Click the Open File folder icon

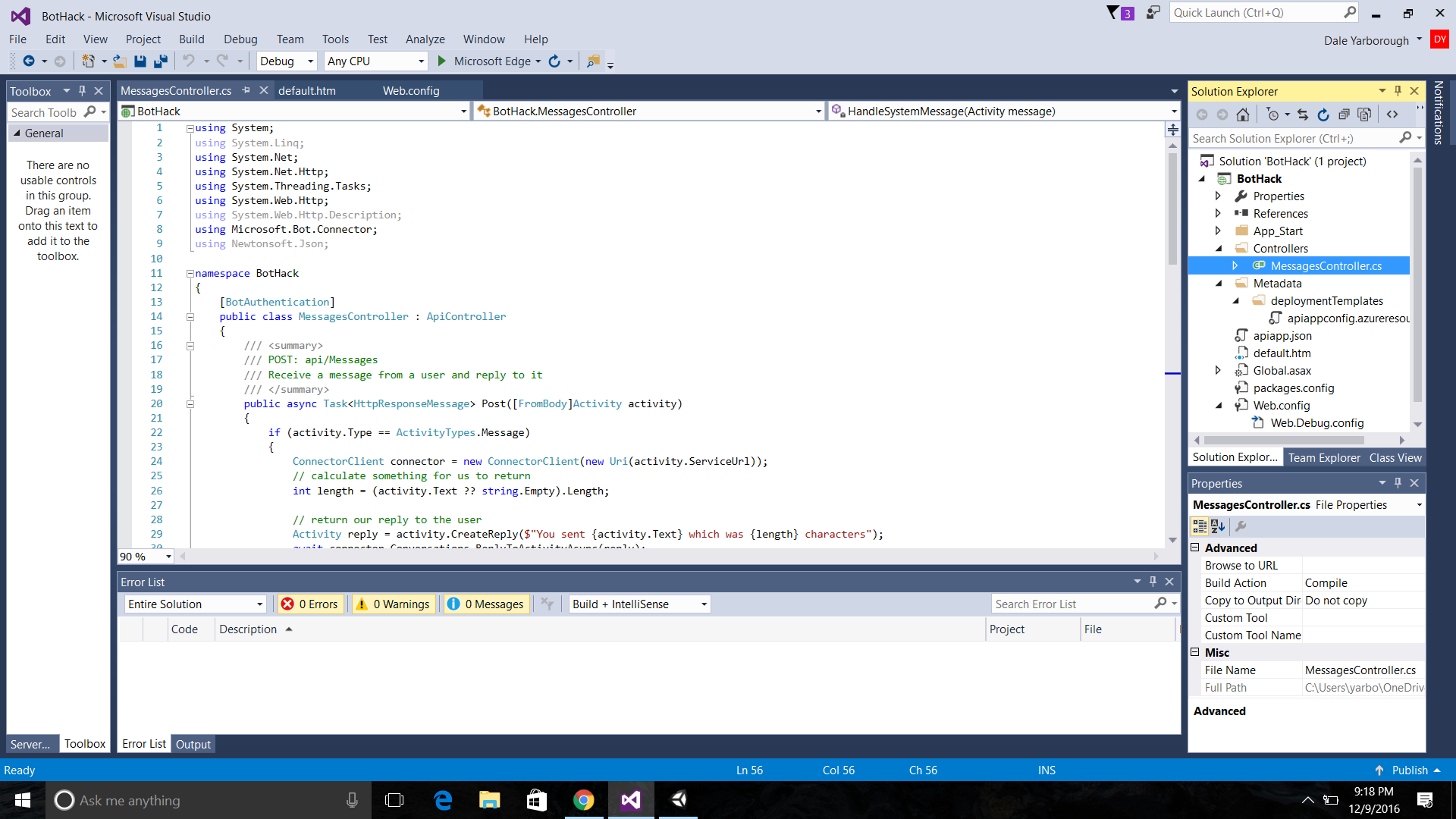click(119, 61)
